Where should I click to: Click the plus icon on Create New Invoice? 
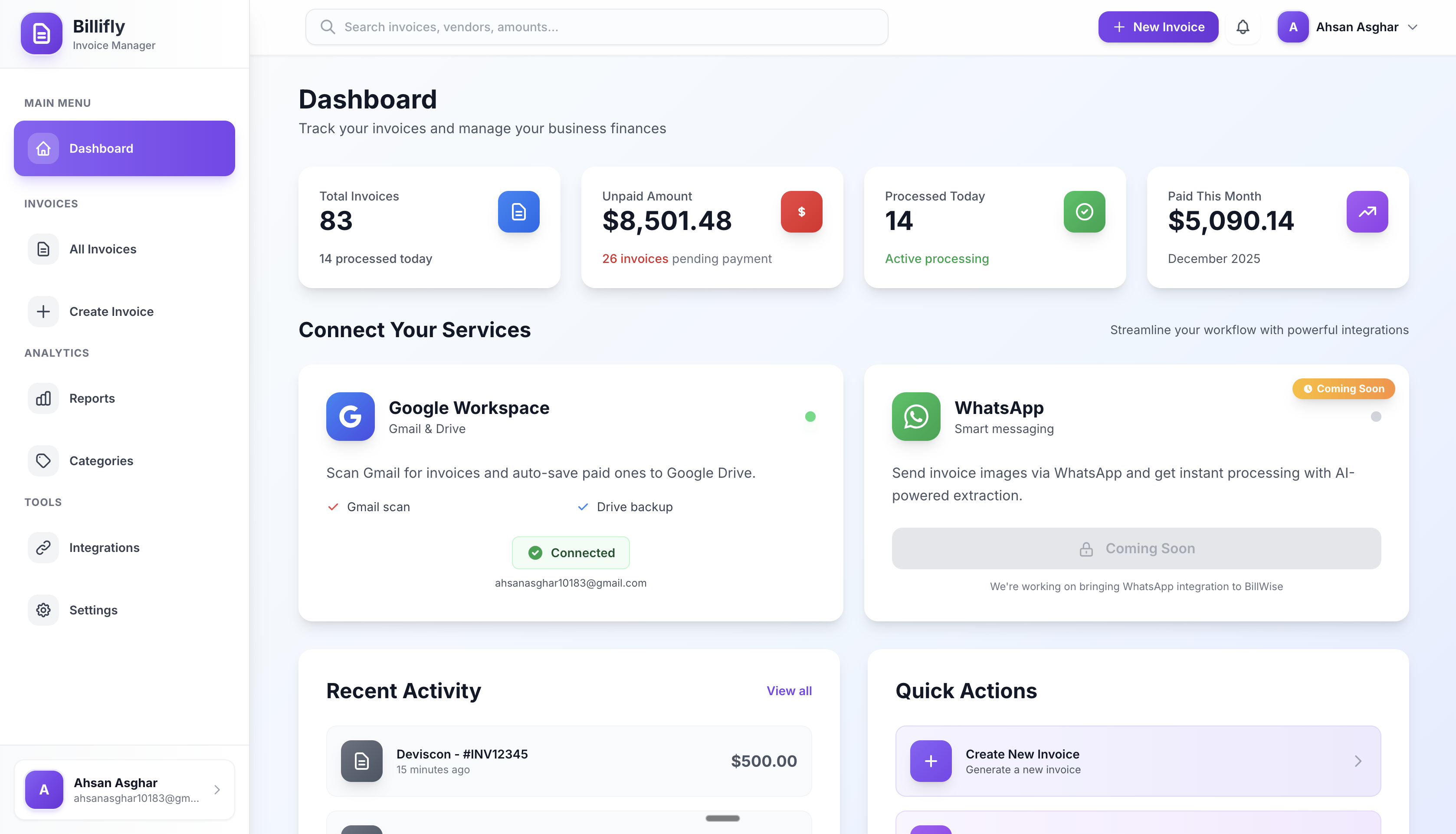[931, 761]
